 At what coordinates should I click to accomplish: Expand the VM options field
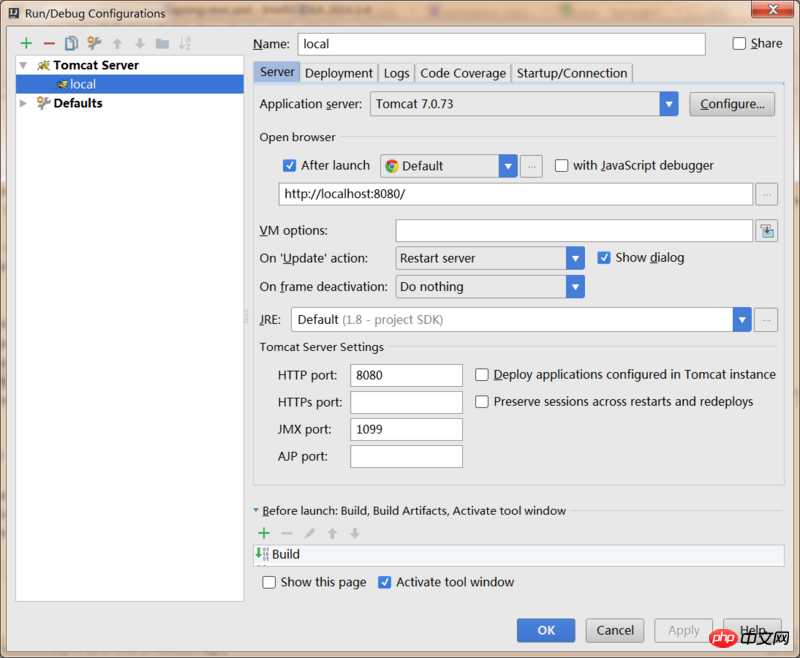coord(766,231)
